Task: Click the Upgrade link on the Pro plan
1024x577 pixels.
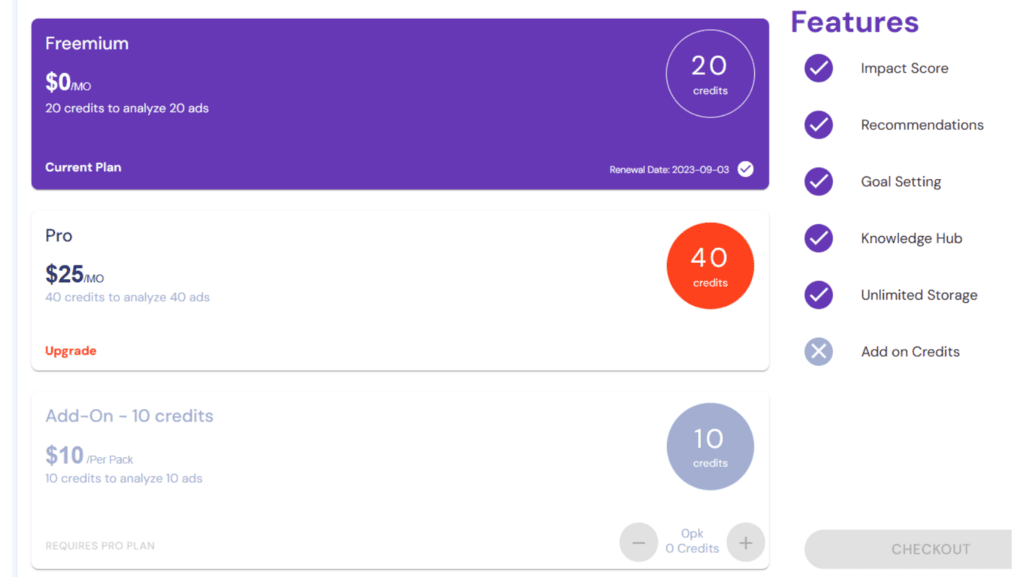Action: pyautogui.click(x=70, y=351)
